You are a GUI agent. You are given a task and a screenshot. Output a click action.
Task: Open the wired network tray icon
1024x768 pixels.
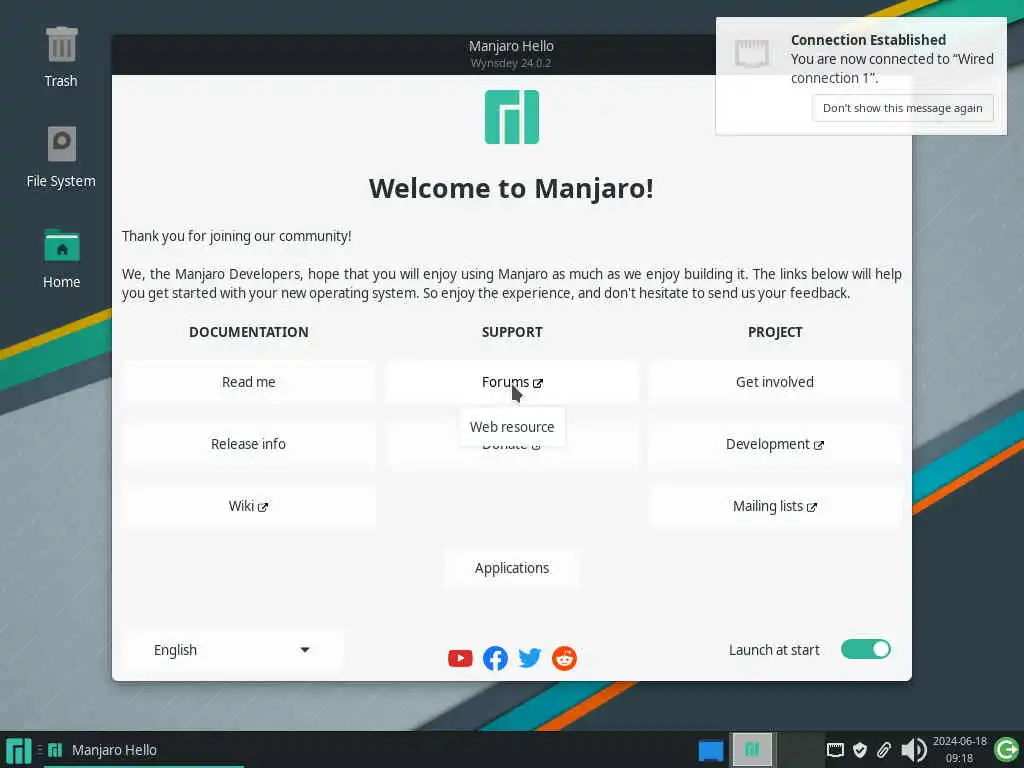pos(835,750)
